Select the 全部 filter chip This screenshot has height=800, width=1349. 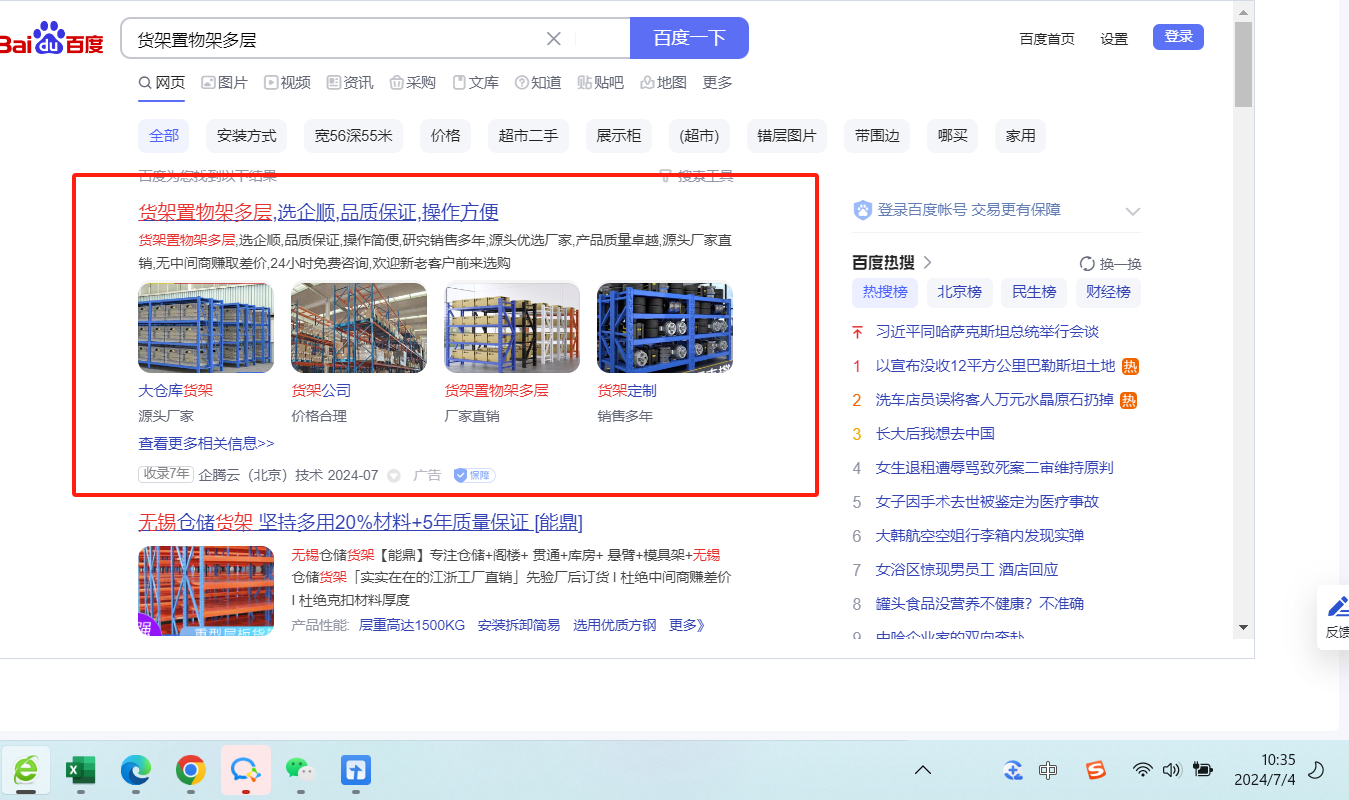point(164,136)
